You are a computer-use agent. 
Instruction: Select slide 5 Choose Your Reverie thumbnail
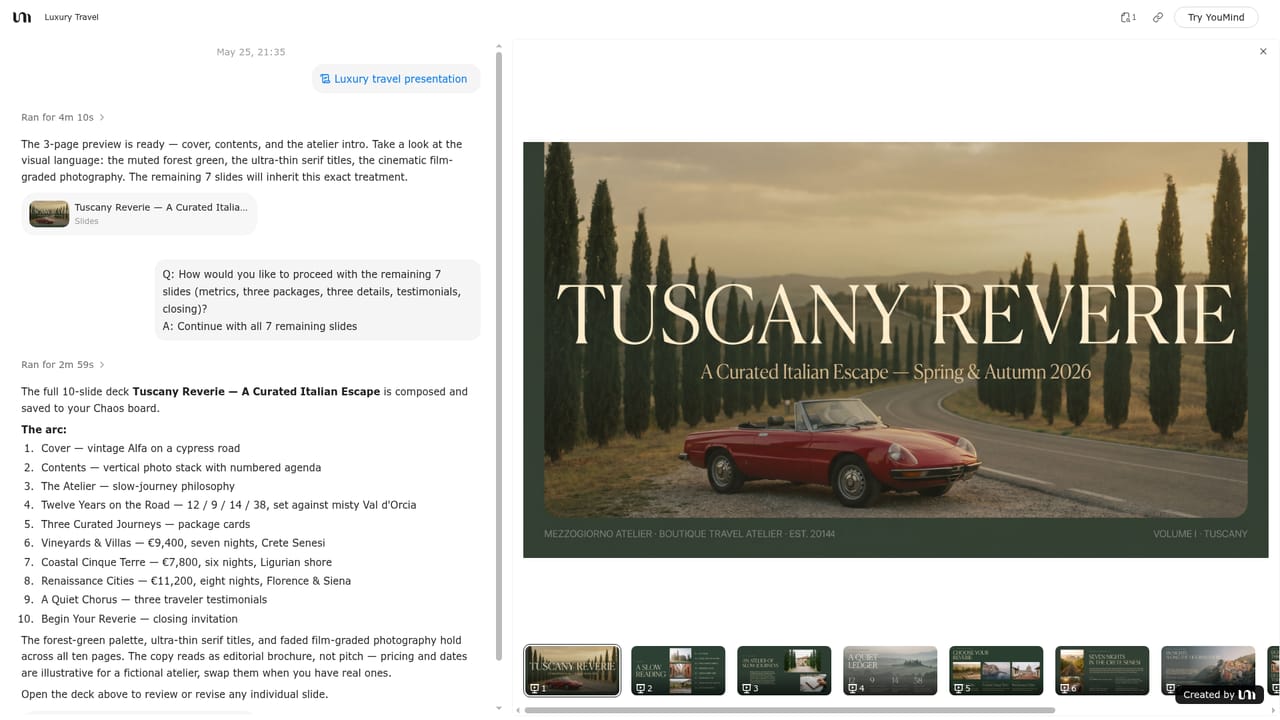click(996, 671)
